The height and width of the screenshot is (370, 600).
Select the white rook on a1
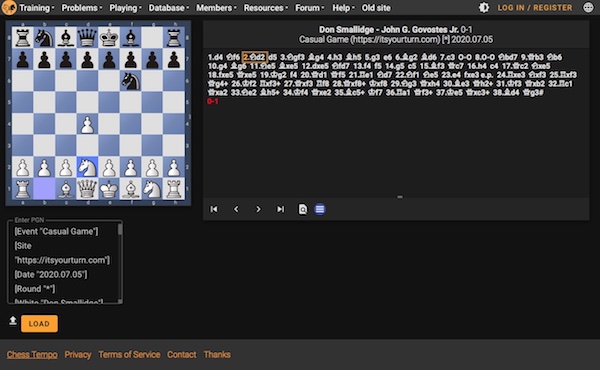23,189
